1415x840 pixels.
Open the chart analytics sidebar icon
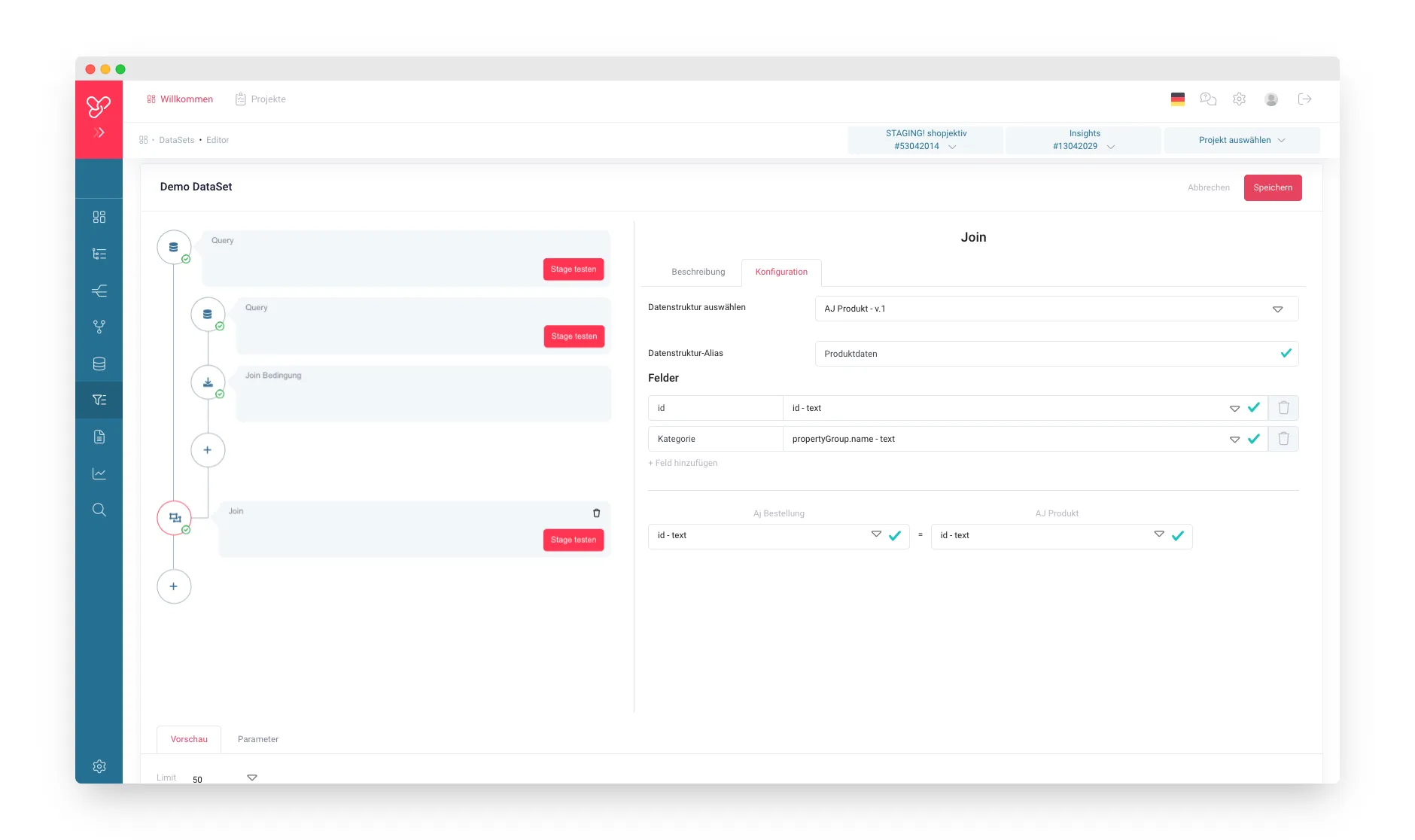(99, 473)
